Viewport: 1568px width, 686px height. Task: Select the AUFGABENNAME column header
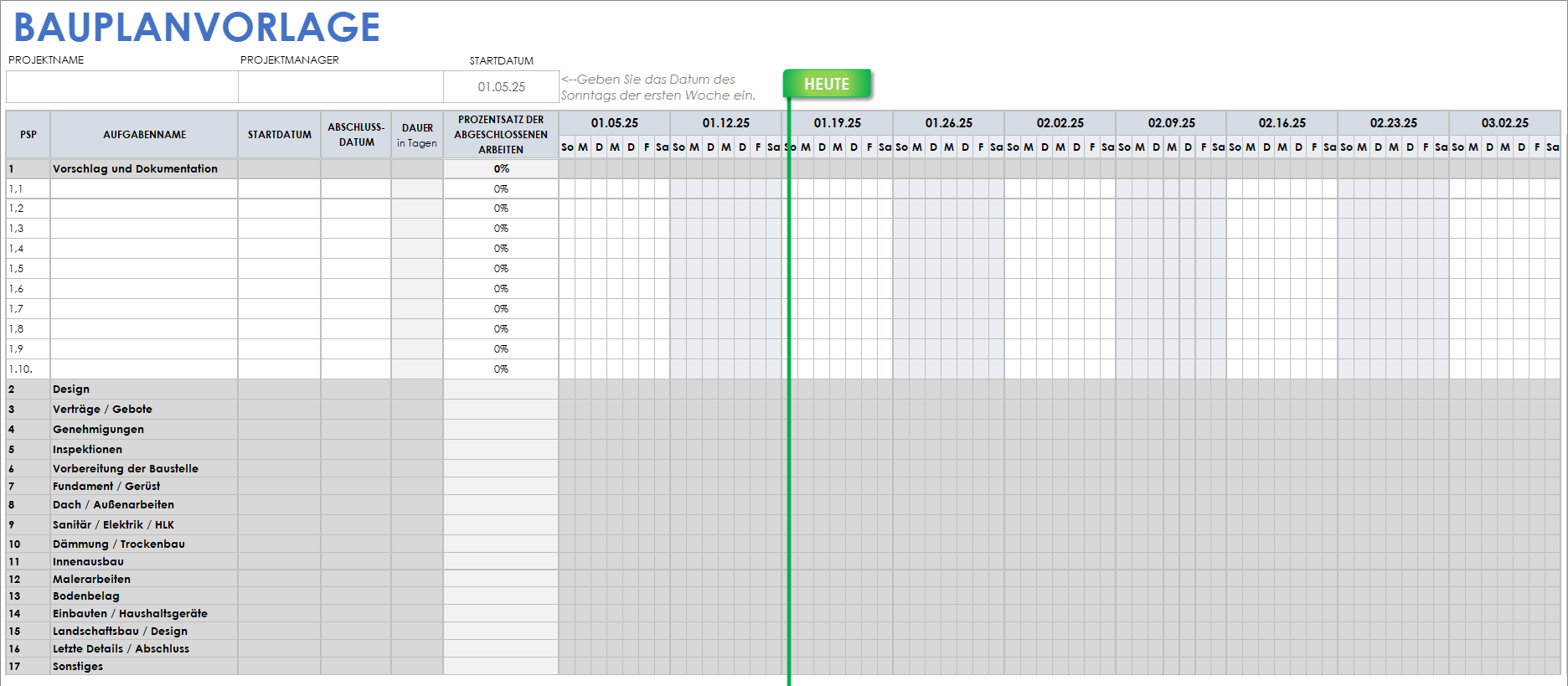click(x=144, y=134)
